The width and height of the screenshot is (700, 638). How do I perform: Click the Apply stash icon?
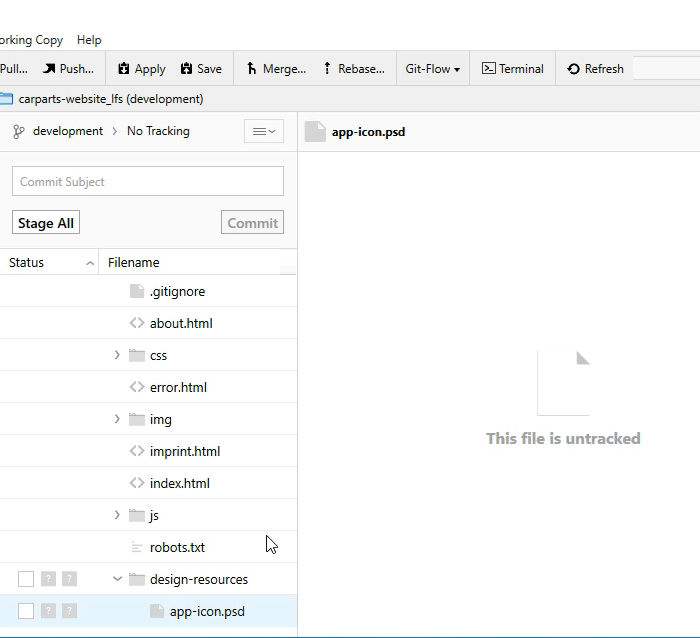(124, 69)
